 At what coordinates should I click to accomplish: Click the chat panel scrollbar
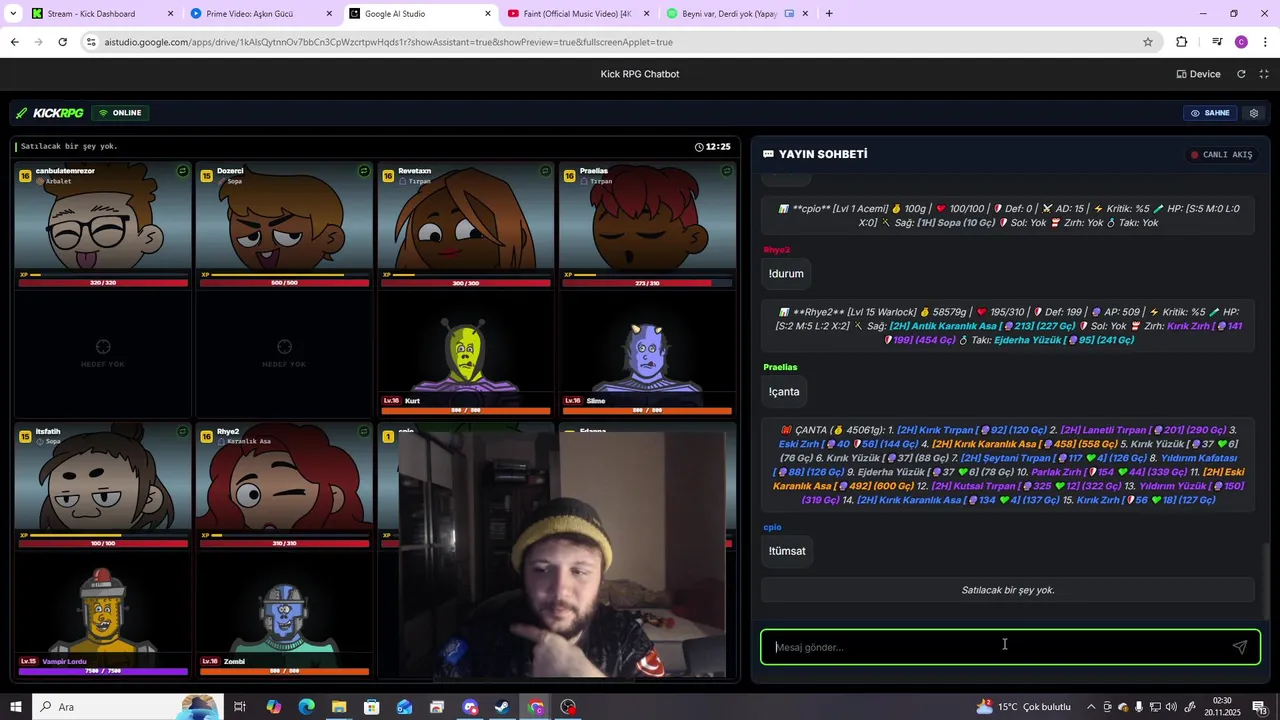[x=1268, y=581]
